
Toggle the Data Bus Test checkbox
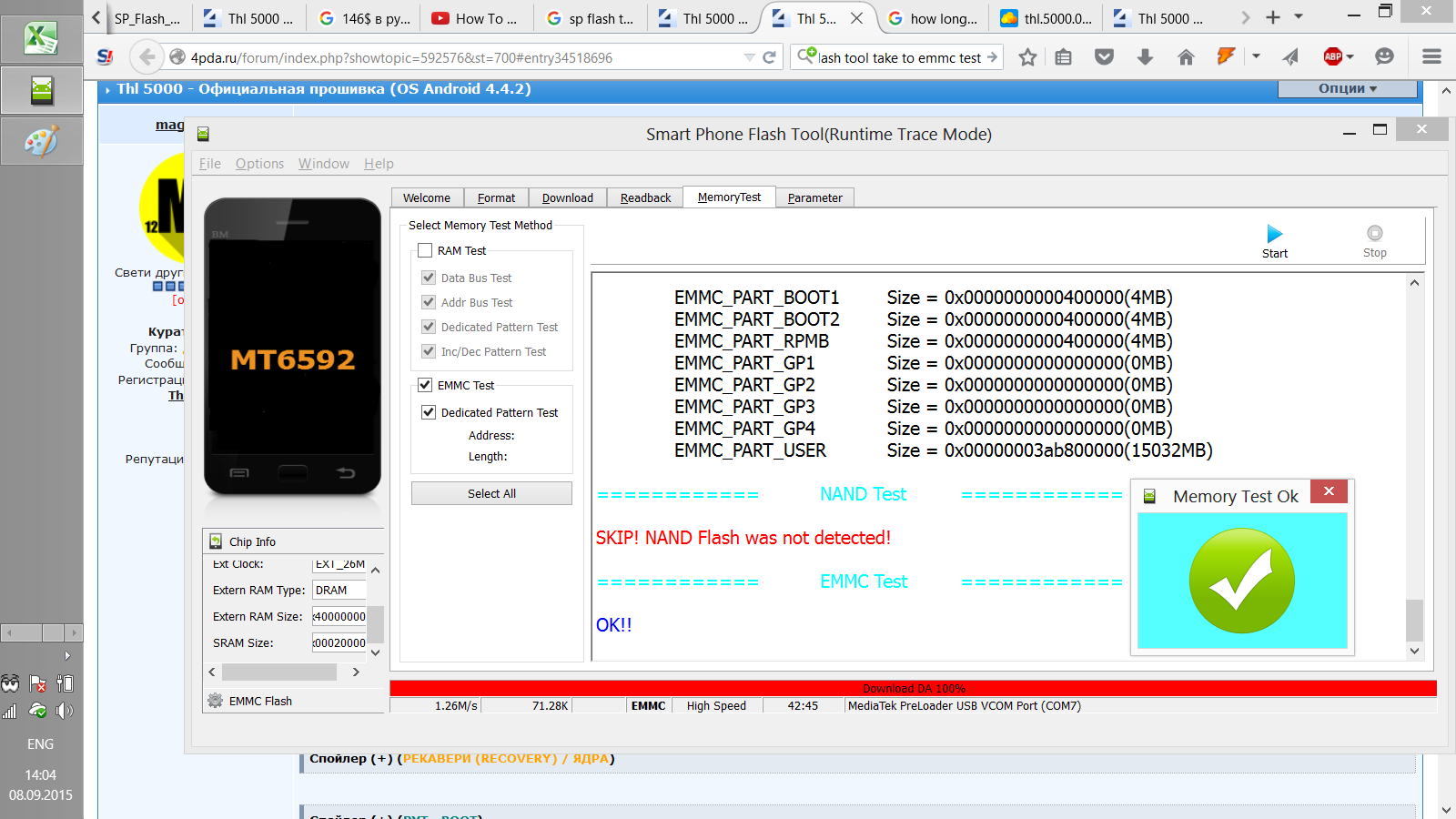tap(429, 278)
